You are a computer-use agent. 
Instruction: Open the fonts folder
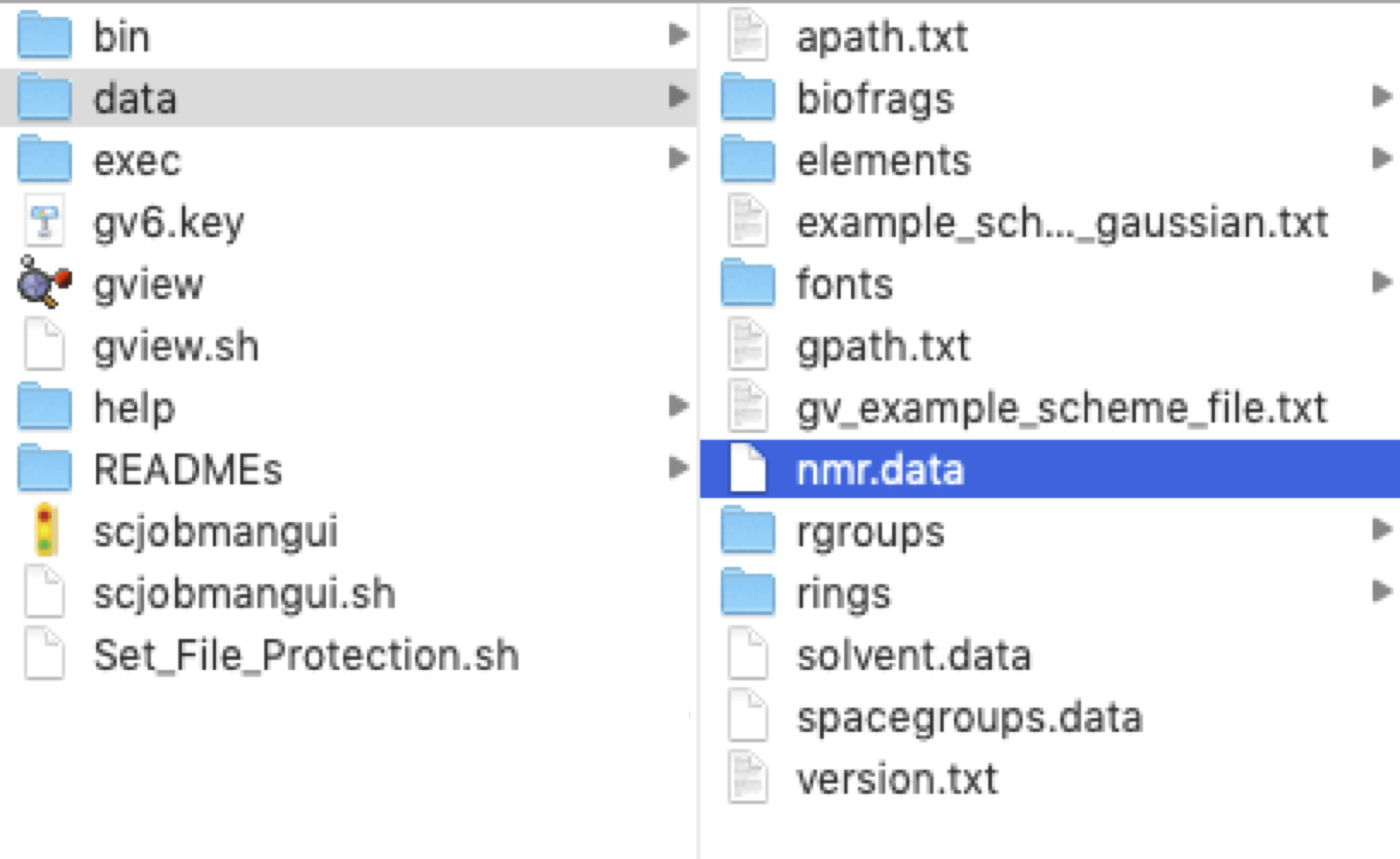click(x=844, y=284)
